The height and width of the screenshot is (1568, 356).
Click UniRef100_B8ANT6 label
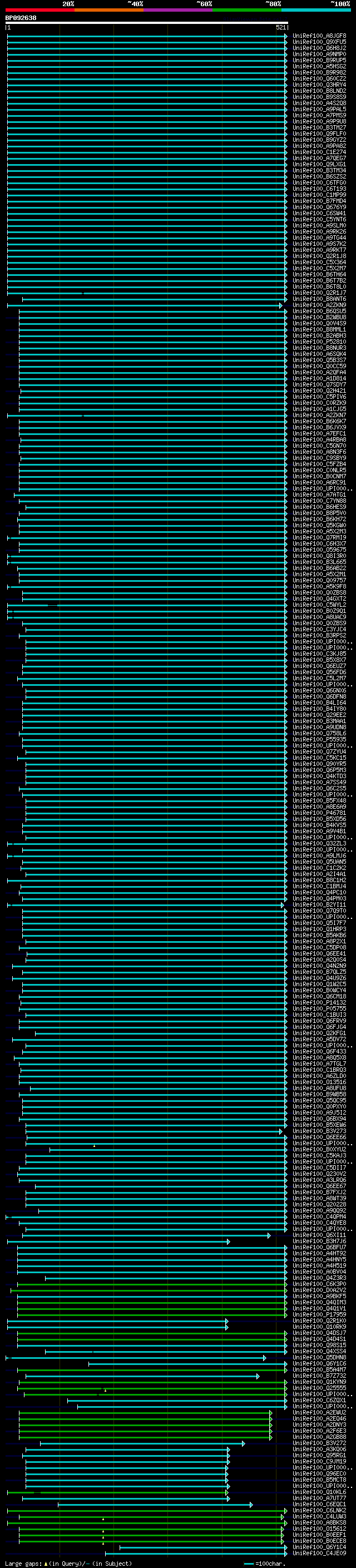(319, 299)
